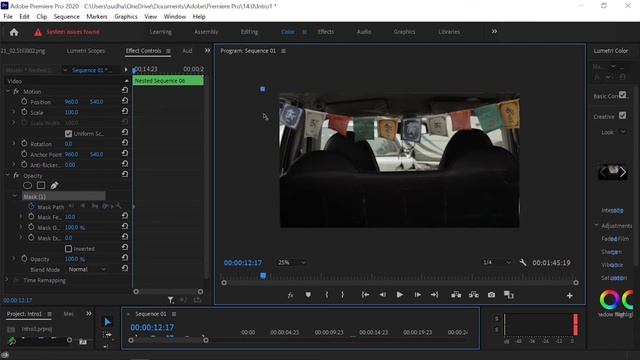
Task: Toggle Scale animation stopwatch
Action: click(24, 112)
